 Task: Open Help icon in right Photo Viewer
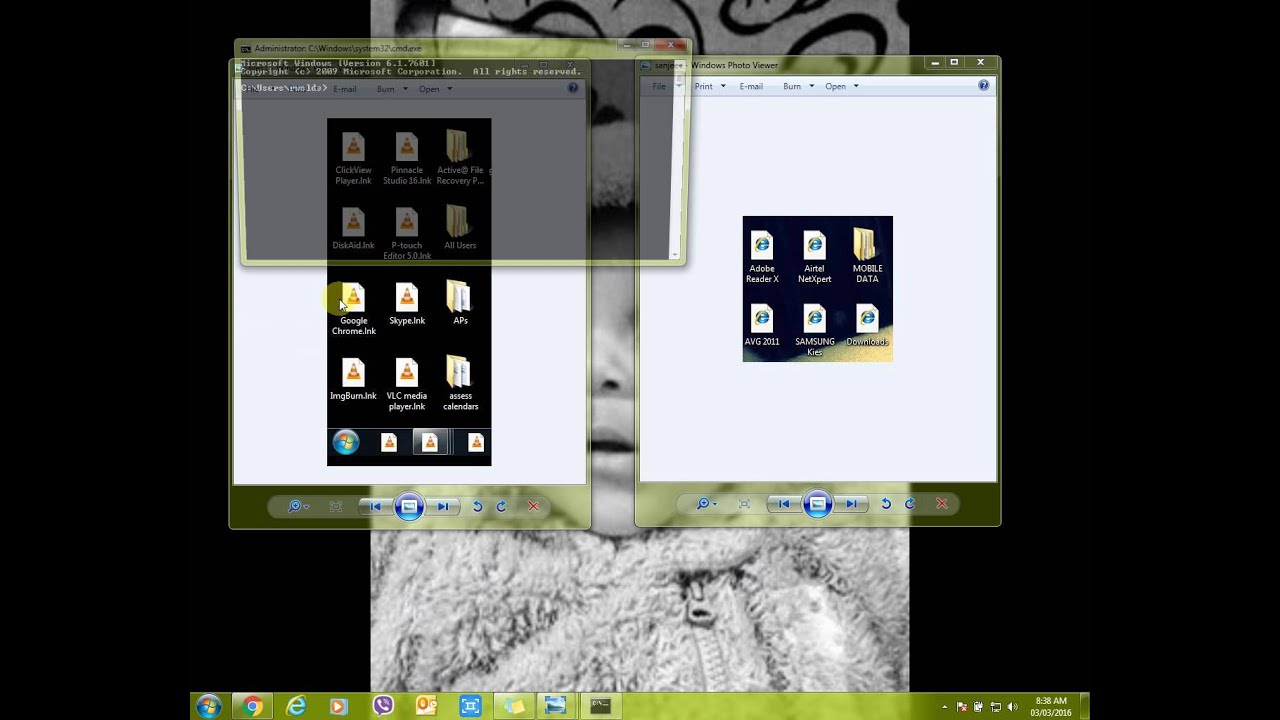(x=983, y=86)
